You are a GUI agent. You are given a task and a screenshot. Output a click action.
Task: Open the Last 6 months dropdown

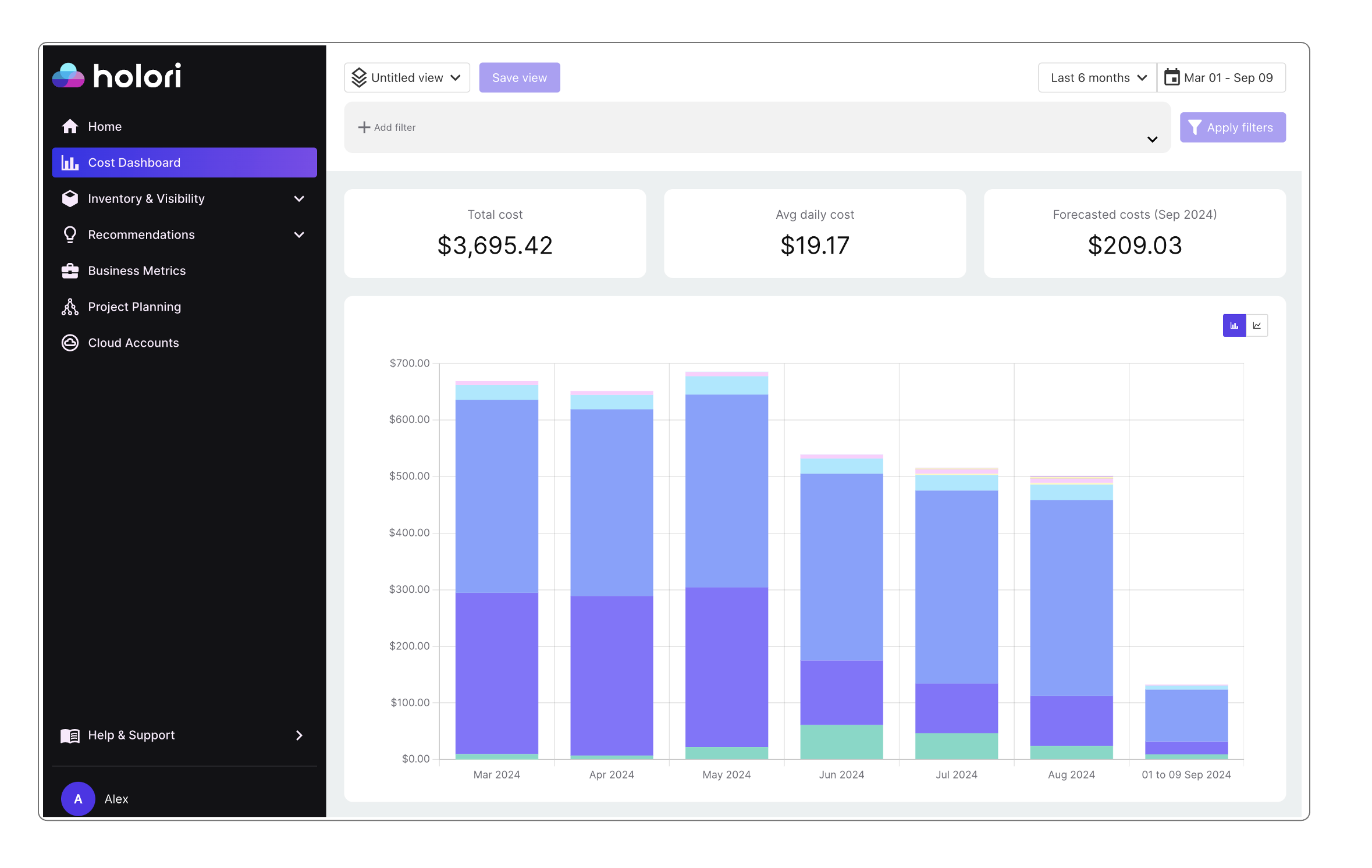(1098, 77)
